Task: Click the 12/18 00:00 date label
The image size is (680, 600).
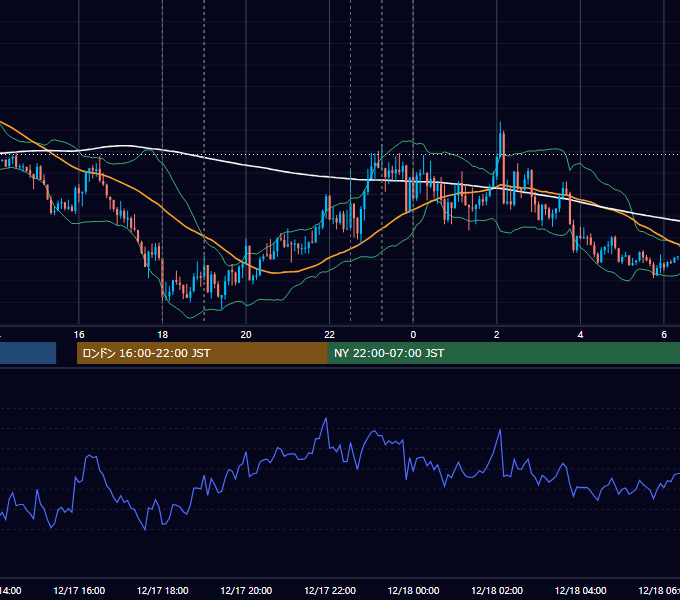Action: click(413, 590)
